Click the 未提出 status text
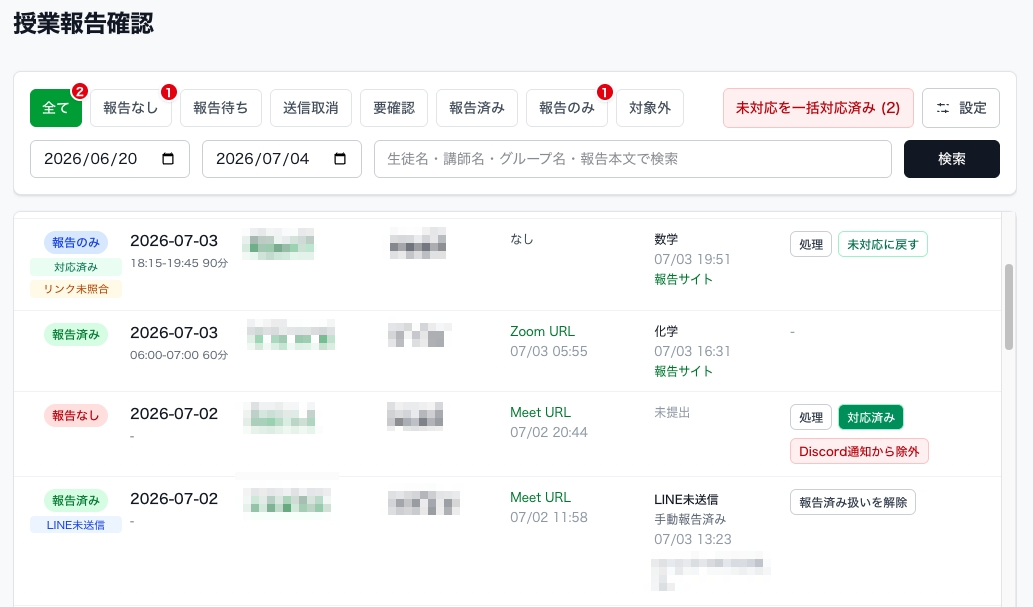1033x607 pixels. click(x=672, y=413)
